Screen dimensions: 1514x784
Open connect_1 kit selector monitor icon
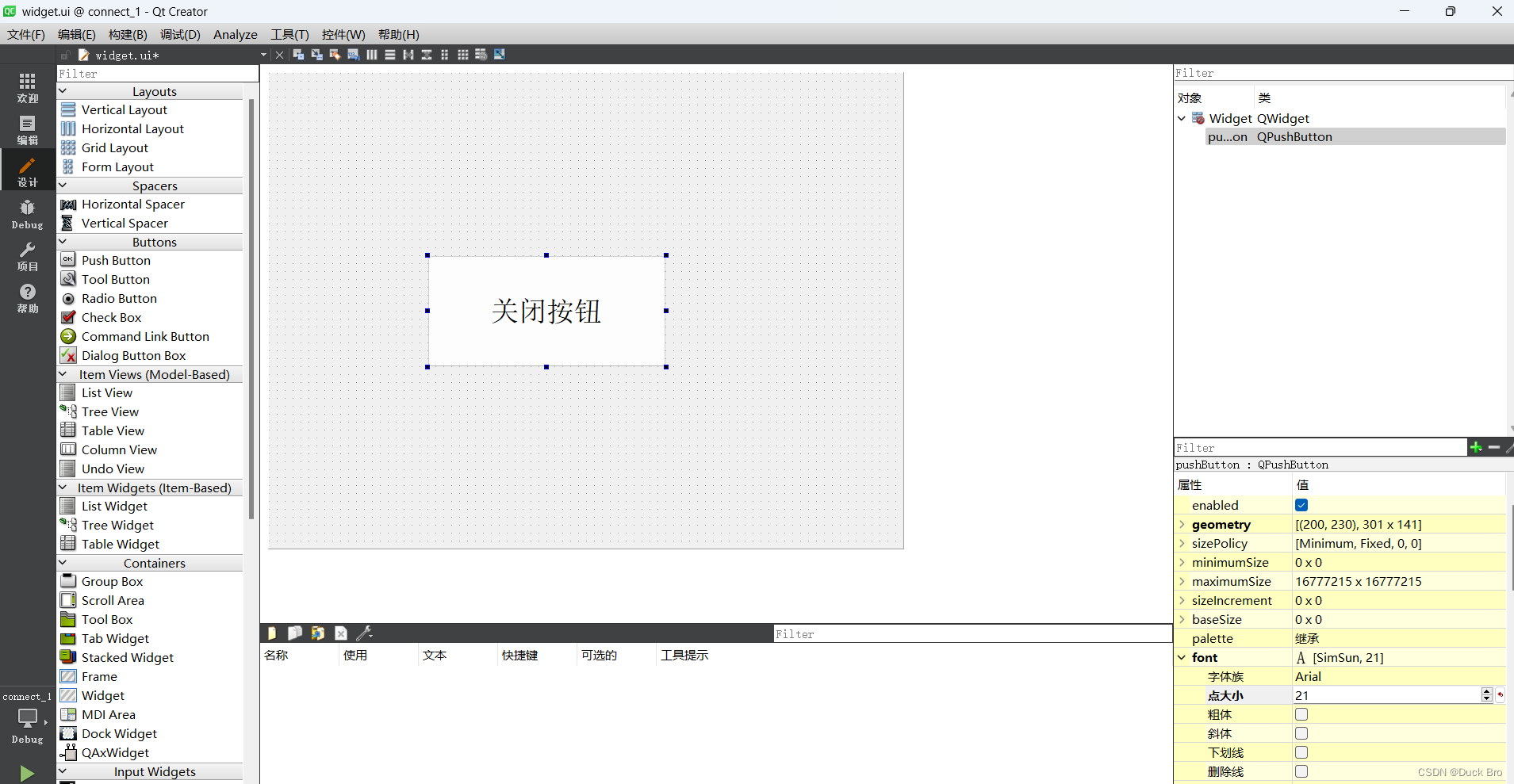click(27, 718)
